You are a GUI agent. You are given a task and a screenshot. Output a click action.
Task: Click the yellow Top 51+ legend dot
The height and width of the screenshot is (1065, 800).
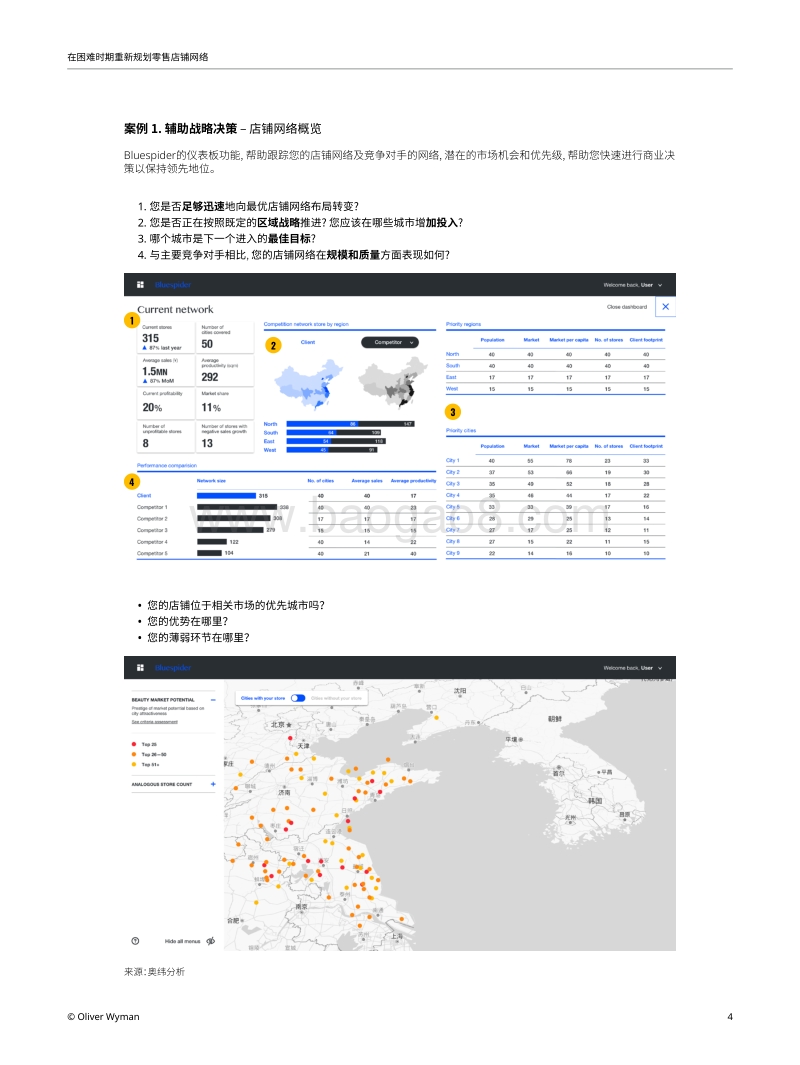pyautogui.click(x=134, y=764)
